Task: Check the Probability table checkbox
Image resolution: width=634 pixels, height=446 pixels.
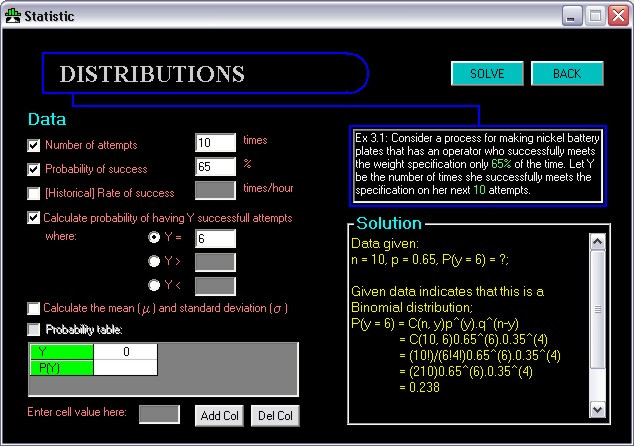Action: tap(34, 330)
